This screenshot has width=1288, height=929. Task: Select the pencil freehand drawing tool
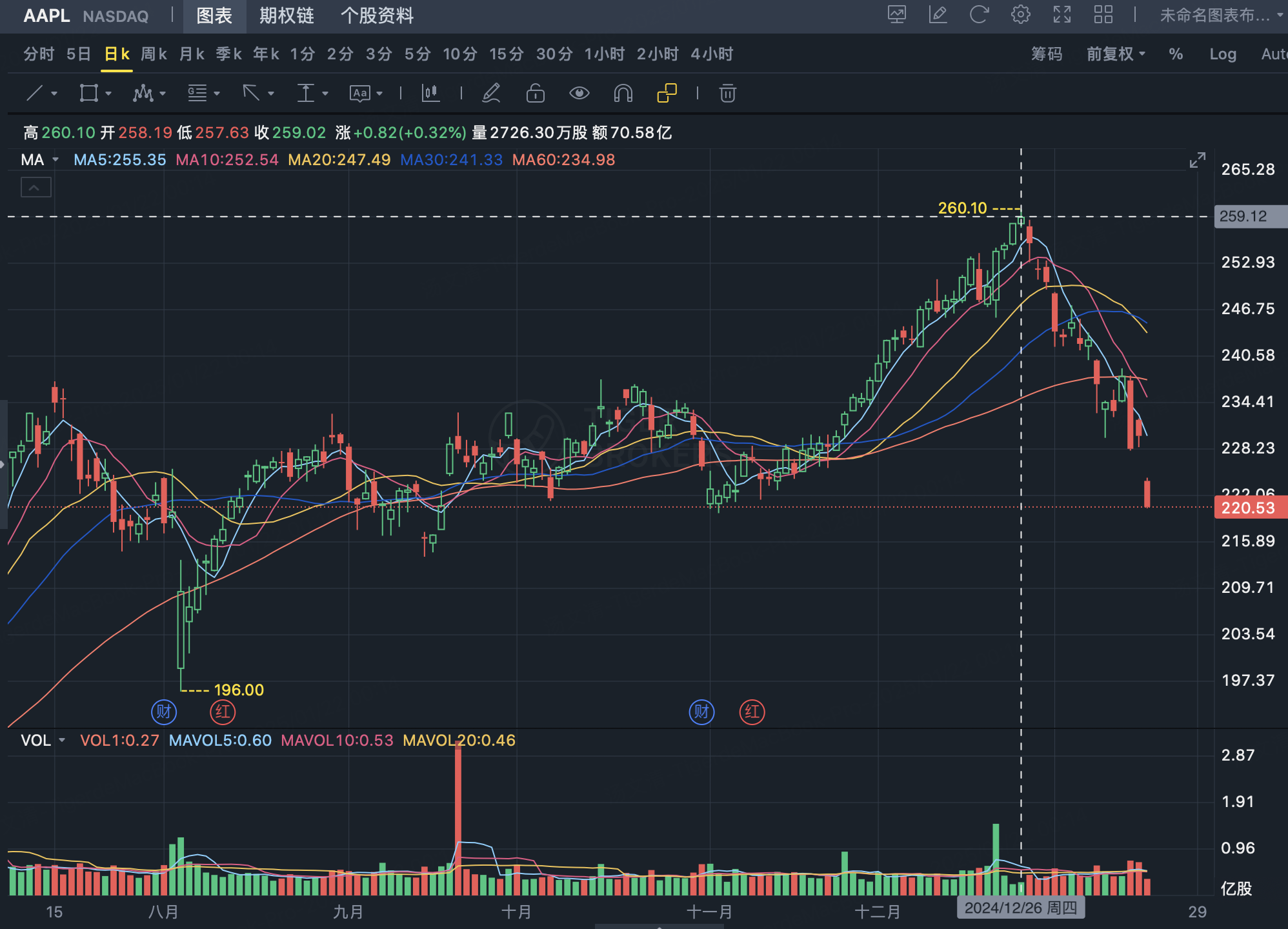[x=491, y=94]
